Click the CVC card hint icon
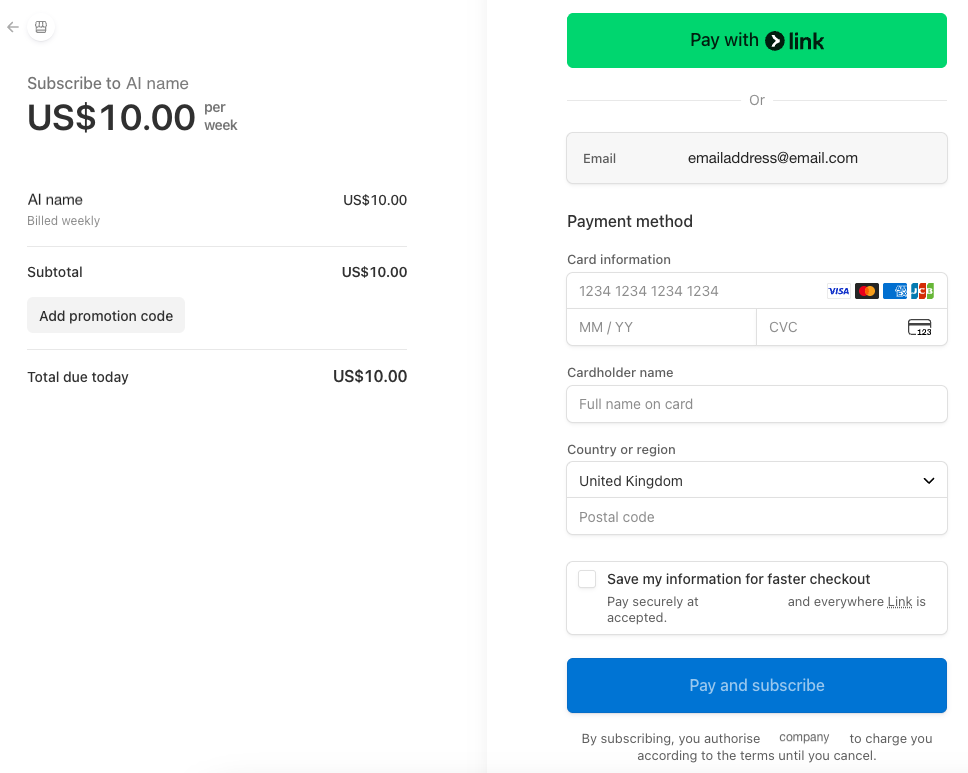This screenshot has width=968, height=773. tap(919, 327)
